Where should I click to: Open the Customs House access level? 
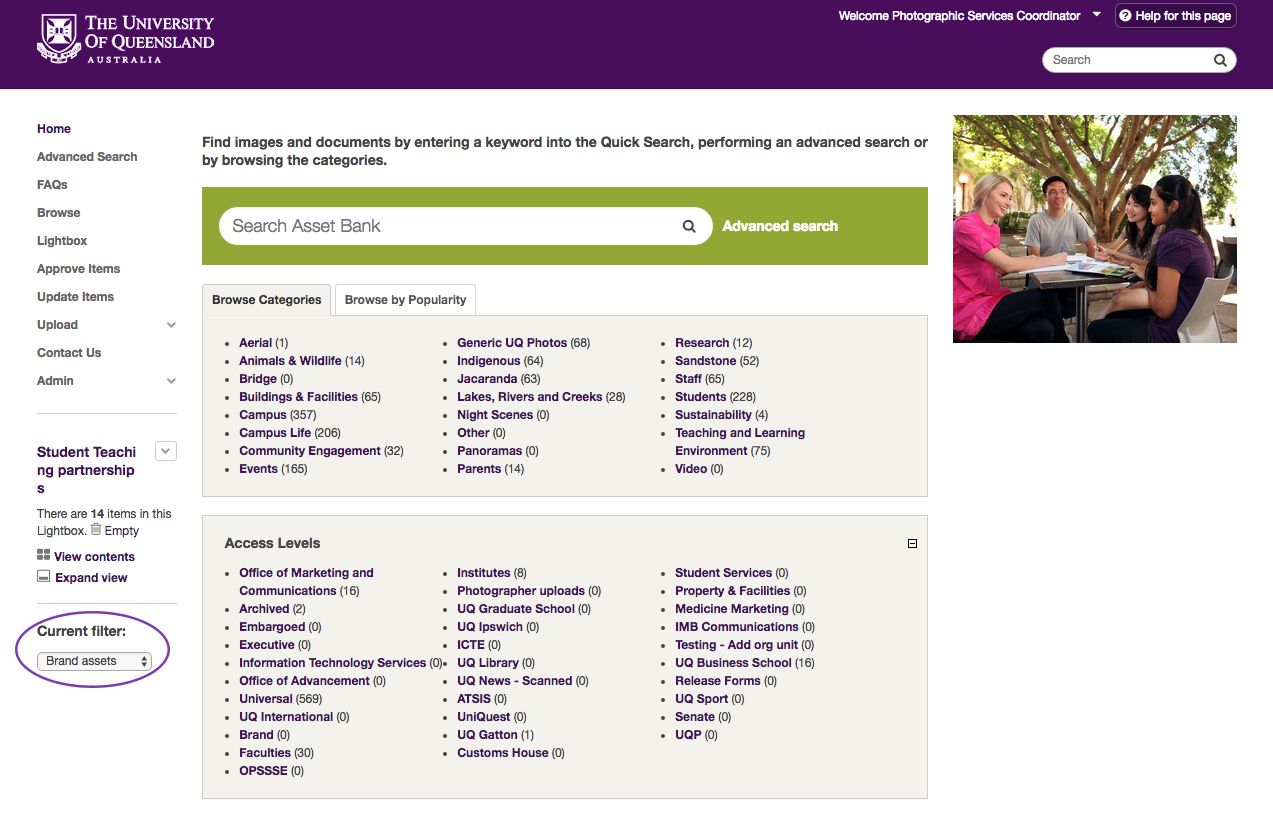coord(503,753)
